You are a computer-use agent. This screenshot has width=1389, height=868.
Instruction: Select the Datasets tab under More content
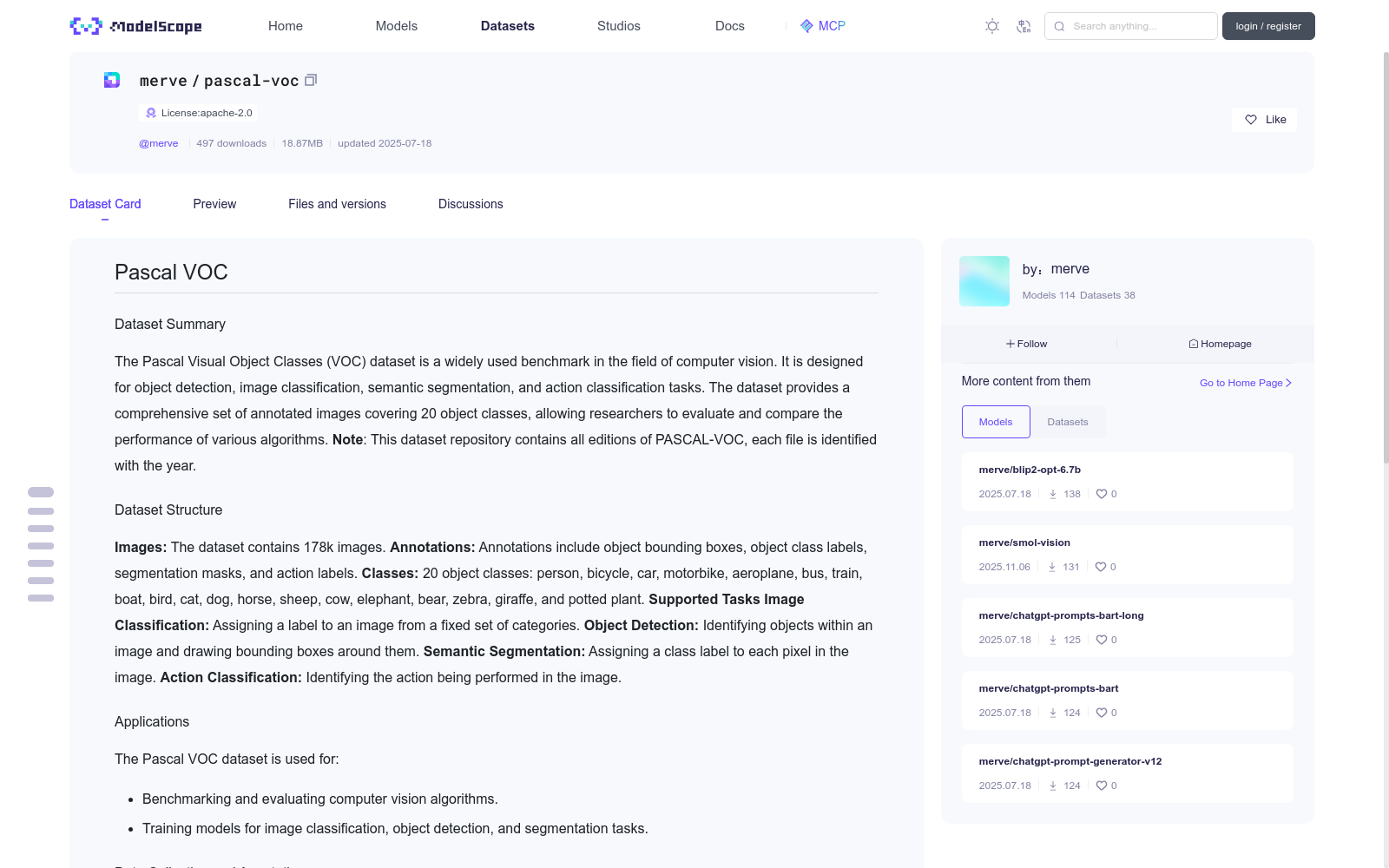click(x=1068, y=422)
